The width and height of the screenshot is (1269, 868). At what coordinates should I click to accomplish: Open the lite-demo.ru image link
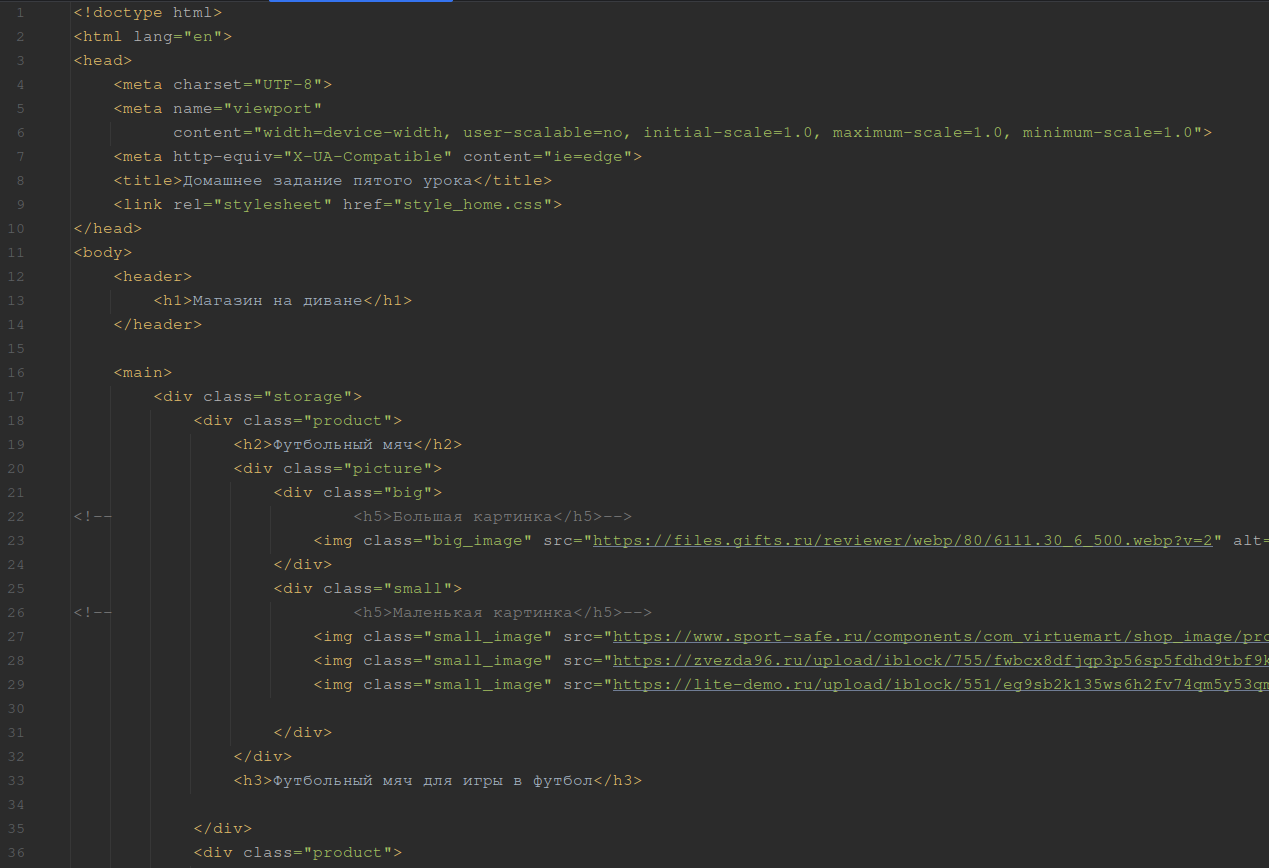[940, 685]
